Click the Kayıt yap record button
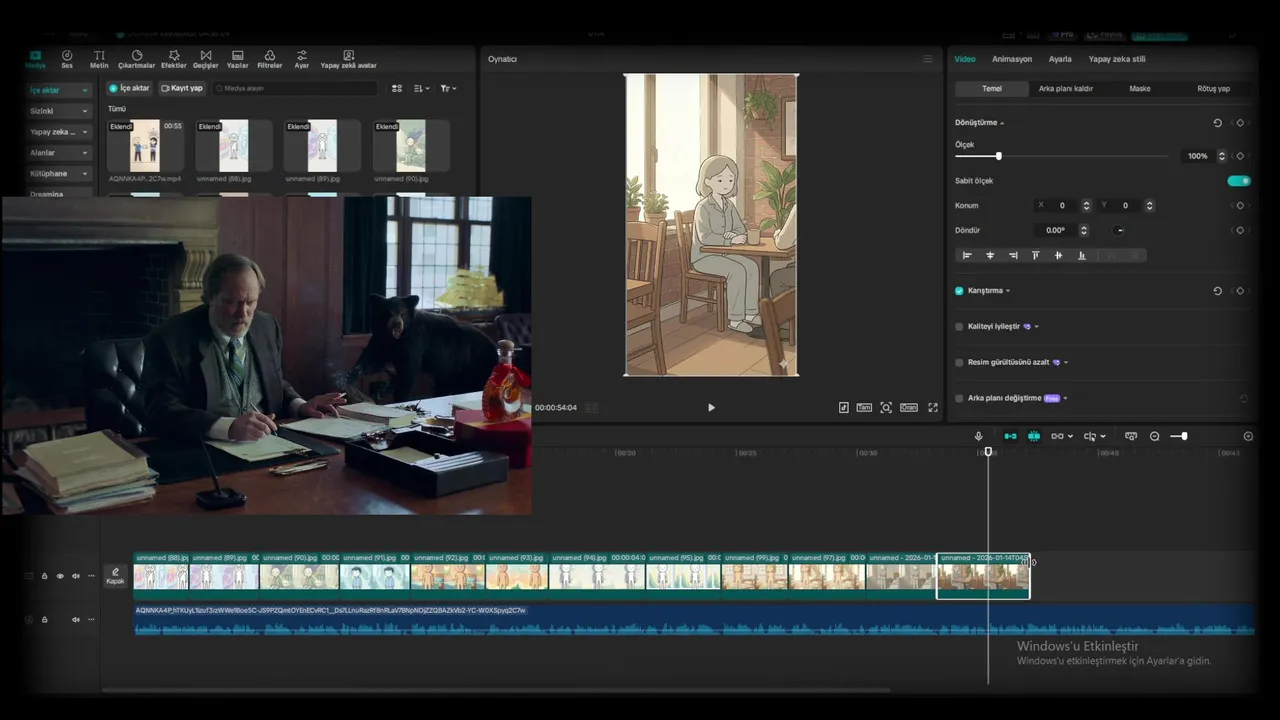 coord(182,88)
